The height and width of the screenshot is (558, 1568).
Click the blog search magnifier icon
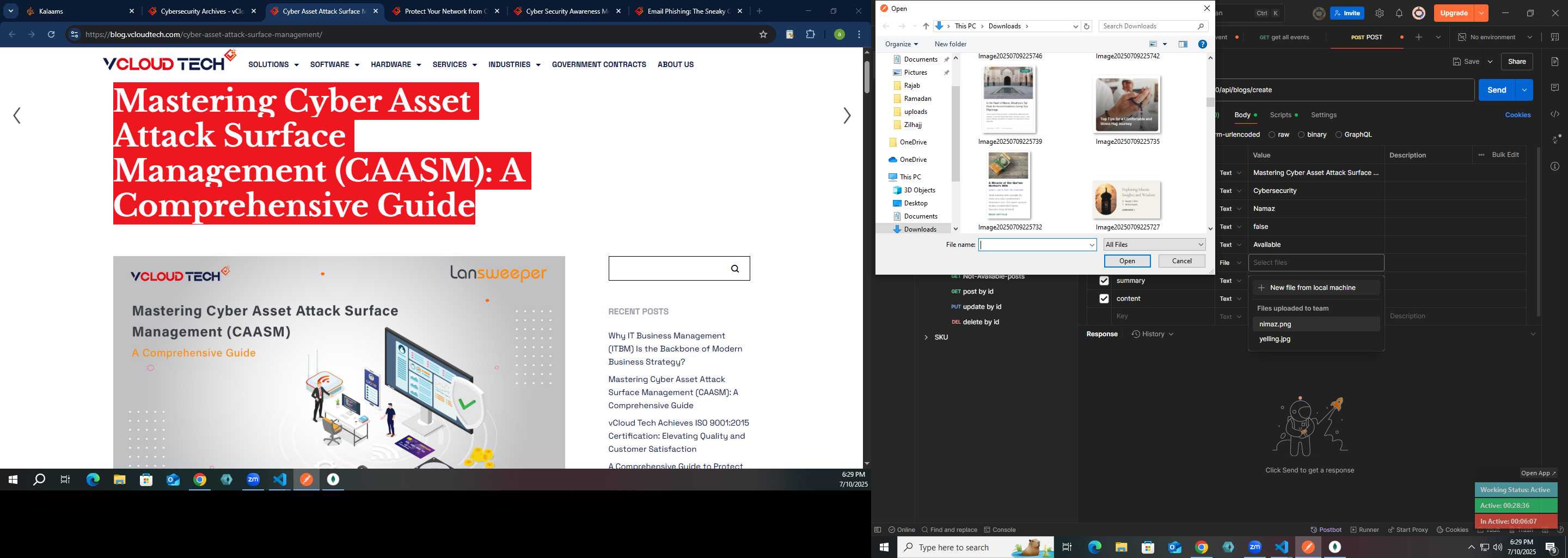click(734, 269)
